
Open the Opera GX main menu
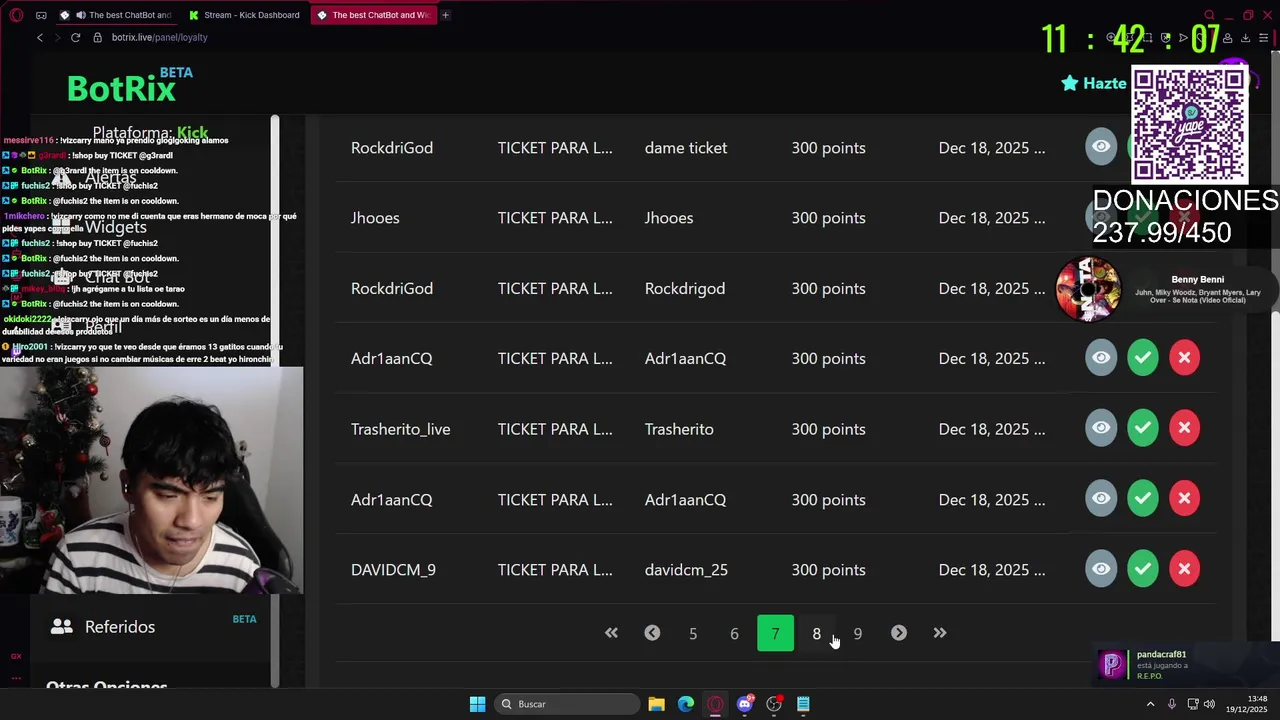pyautogui.click(x=16, y=15)
